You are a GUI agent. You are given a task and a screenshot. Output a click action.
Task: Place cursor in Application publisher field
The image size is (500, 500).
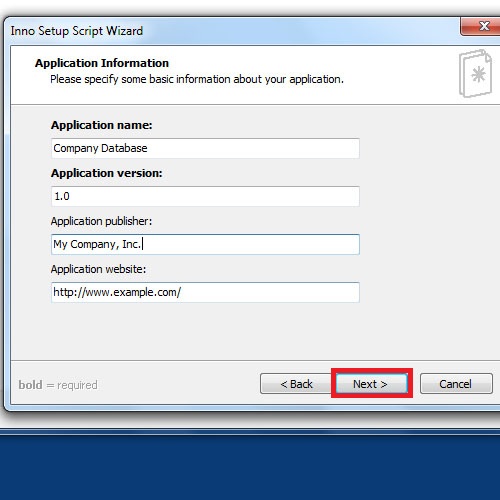tap(205, 244)
